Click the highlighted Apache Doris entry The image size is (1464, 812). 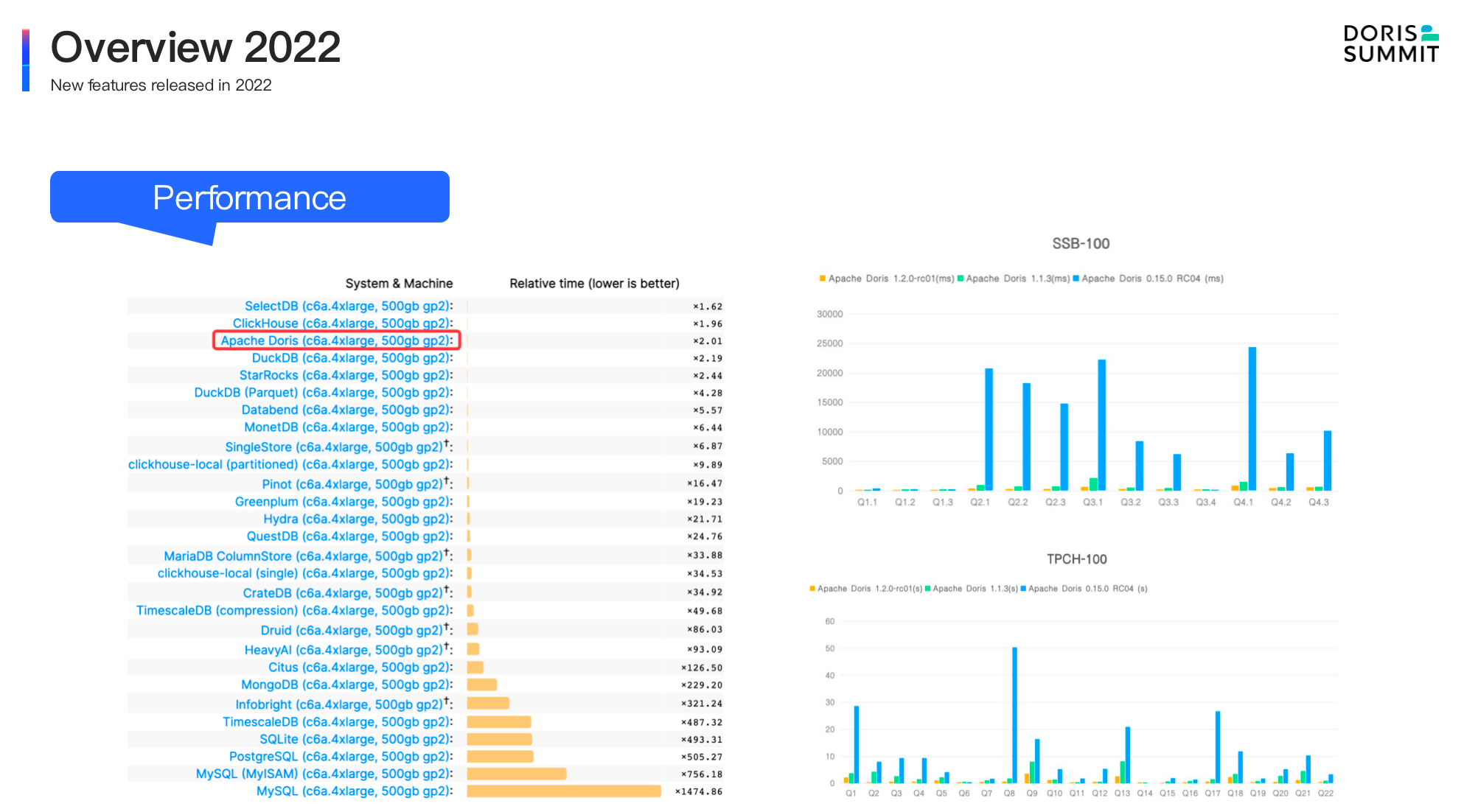pyautogui.click(x=336, y=340)
